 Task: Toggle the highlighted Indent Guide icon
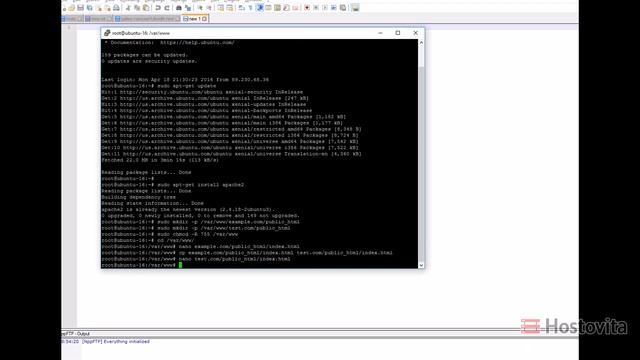point(260,8)
